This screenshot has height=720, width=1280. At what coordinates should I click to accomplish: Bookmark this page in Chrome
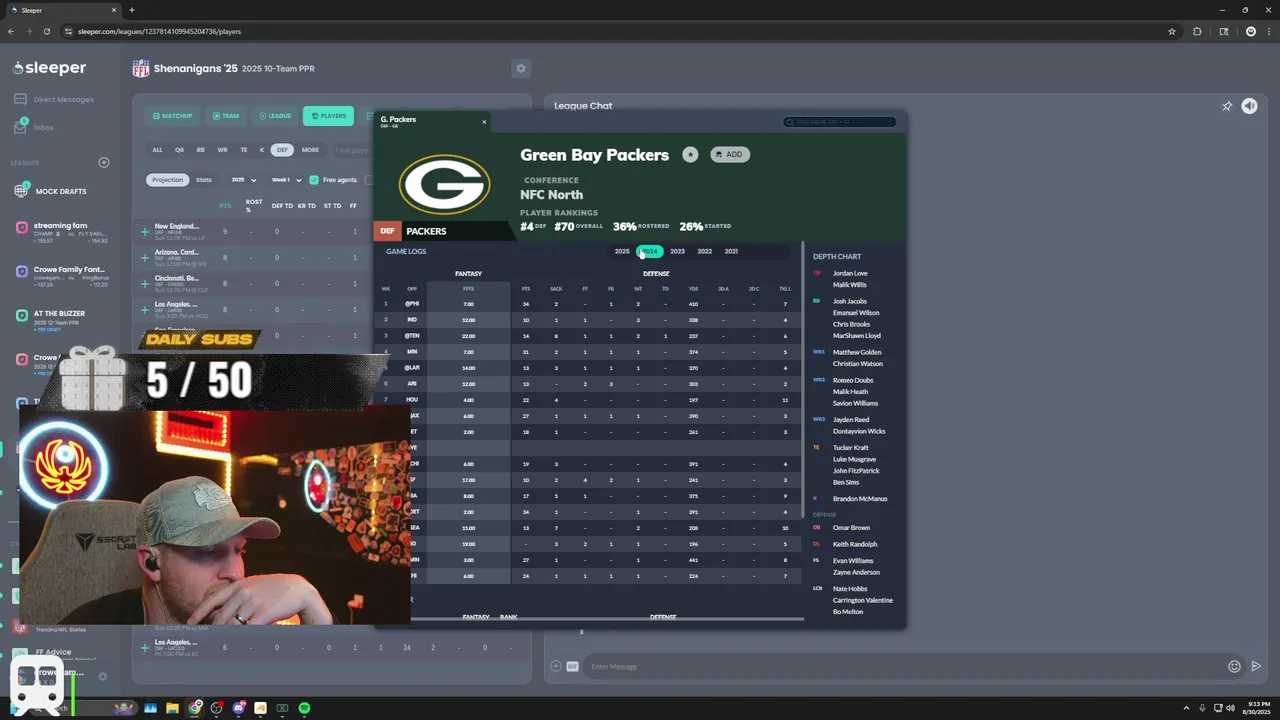pos(1171,31)
